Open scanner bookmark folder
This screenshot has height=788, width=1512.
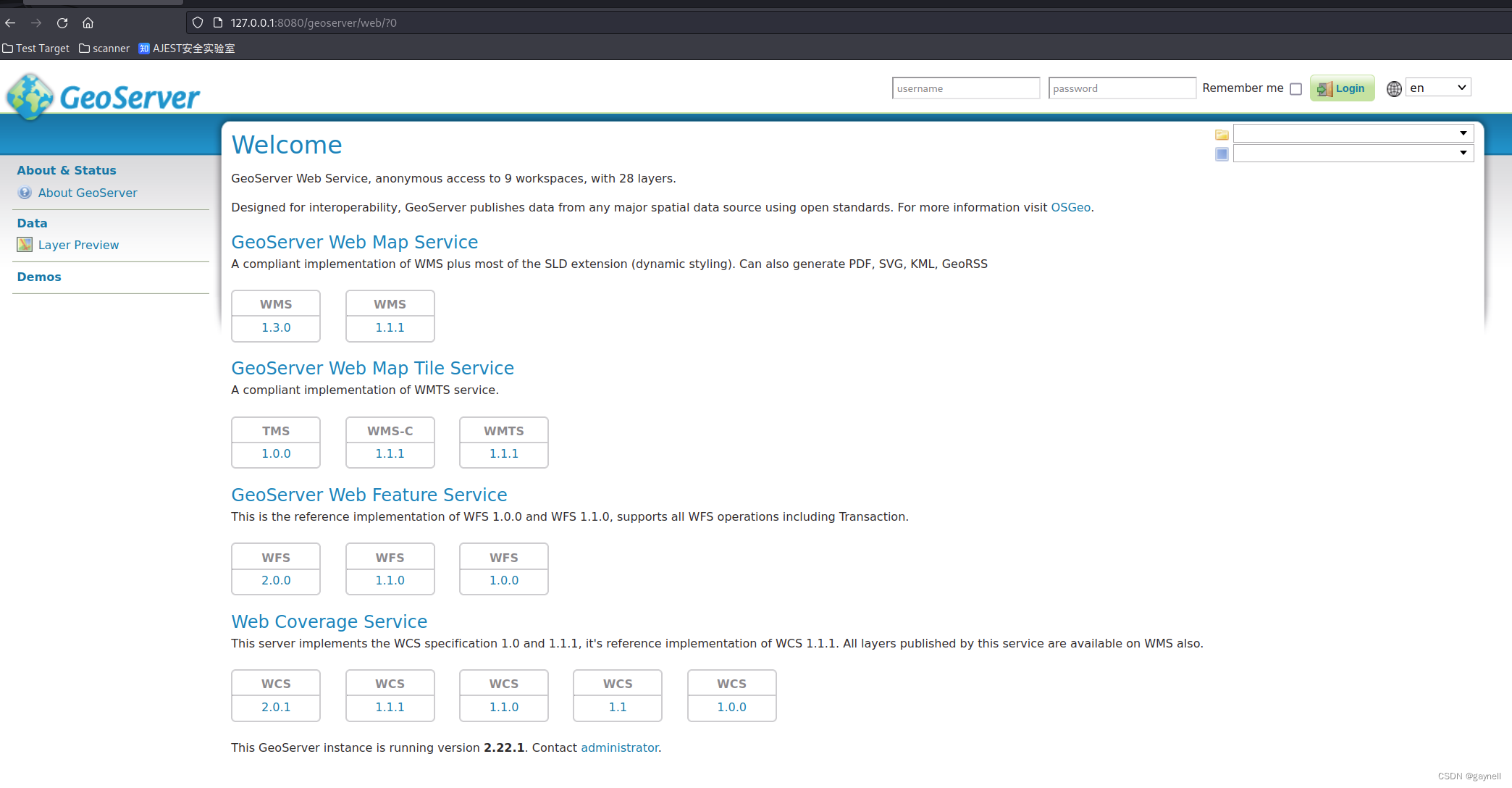104,49
